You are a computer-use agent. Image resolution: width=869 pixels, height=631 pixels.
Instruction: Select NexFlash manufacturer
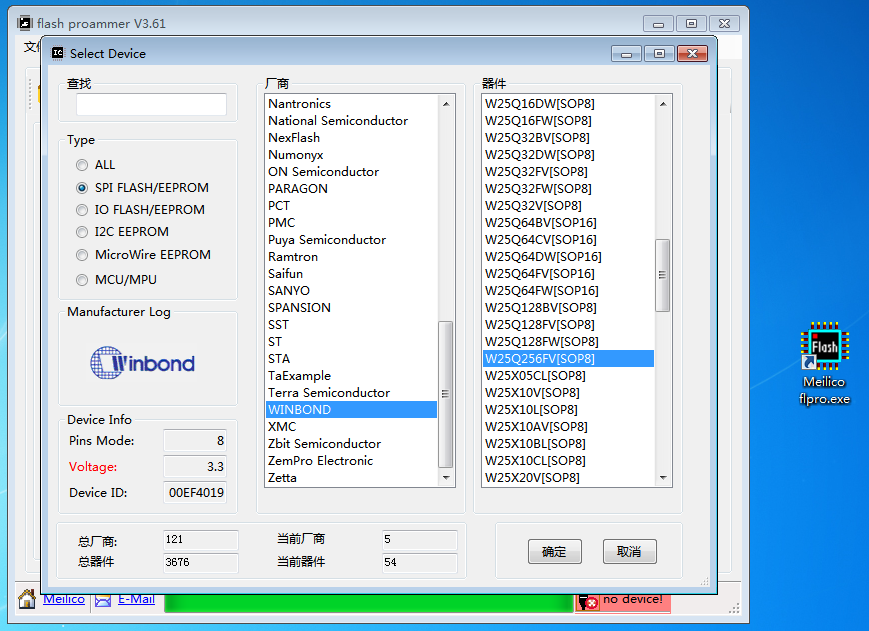[351, 137]
